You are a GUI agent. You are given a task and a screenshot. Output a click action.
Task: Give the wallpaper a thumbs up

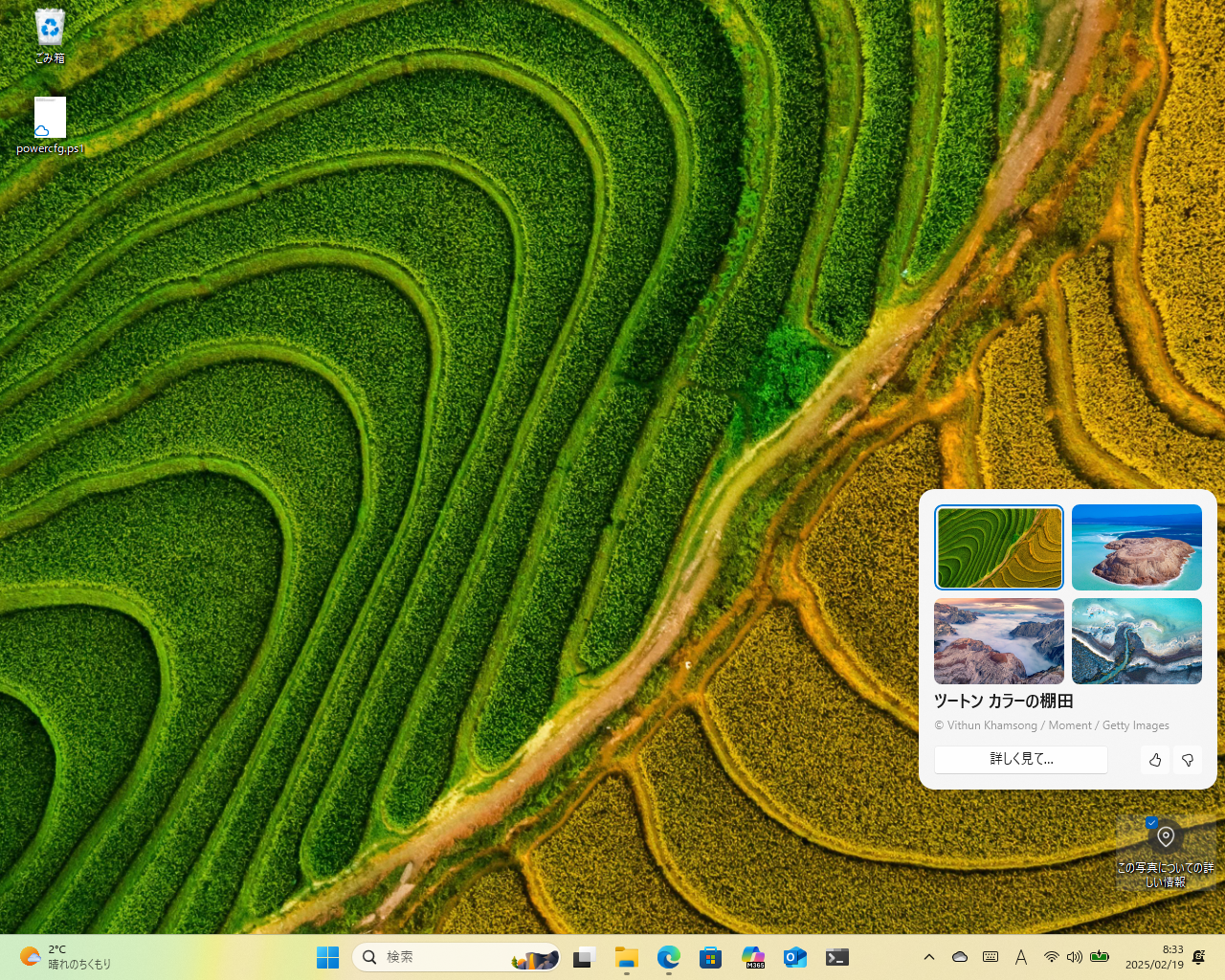pyautogui.click(x=1155, y=759)
